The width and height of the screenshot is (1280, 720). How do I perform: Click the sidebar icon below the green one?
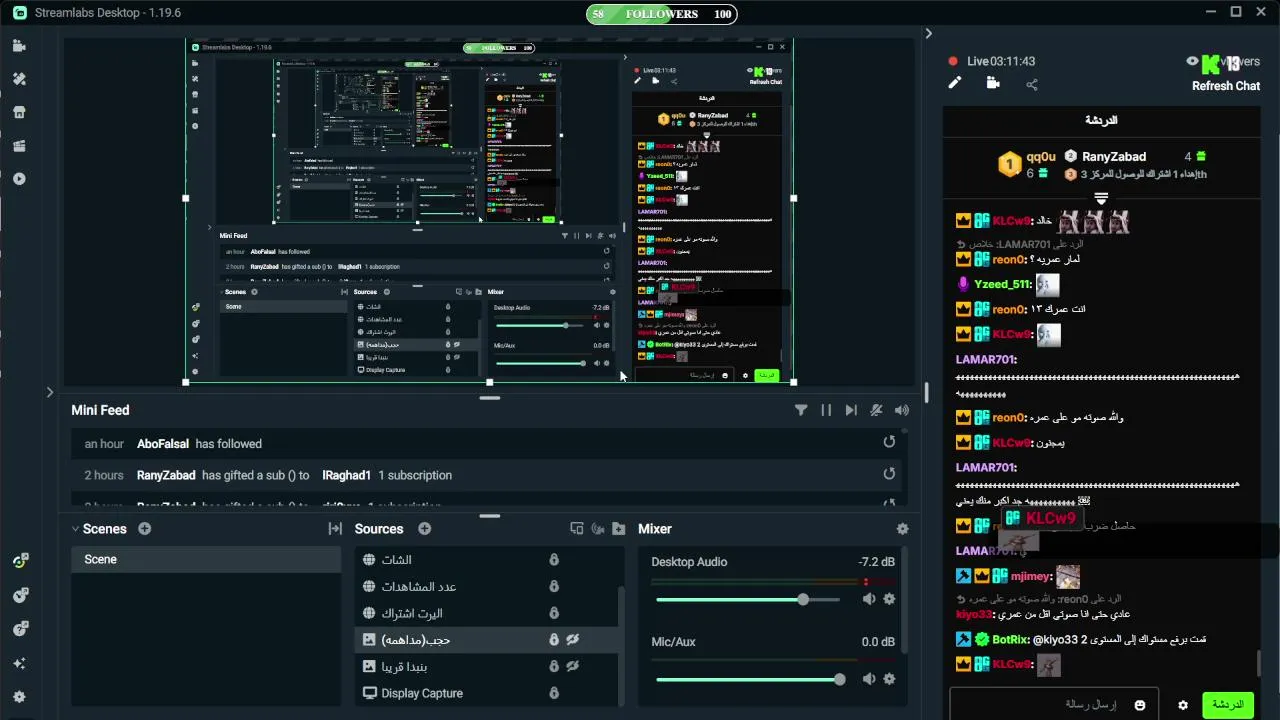20,595
